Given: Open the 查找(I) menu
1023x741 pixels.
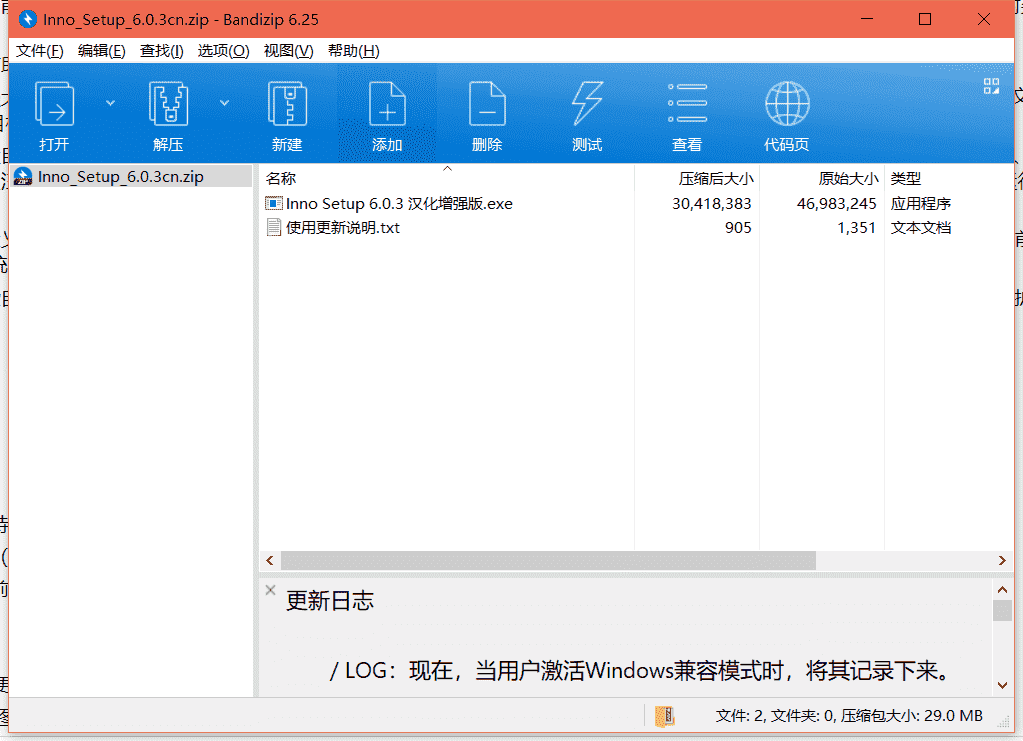Looking at the screenshot, I should coord(162,51).
